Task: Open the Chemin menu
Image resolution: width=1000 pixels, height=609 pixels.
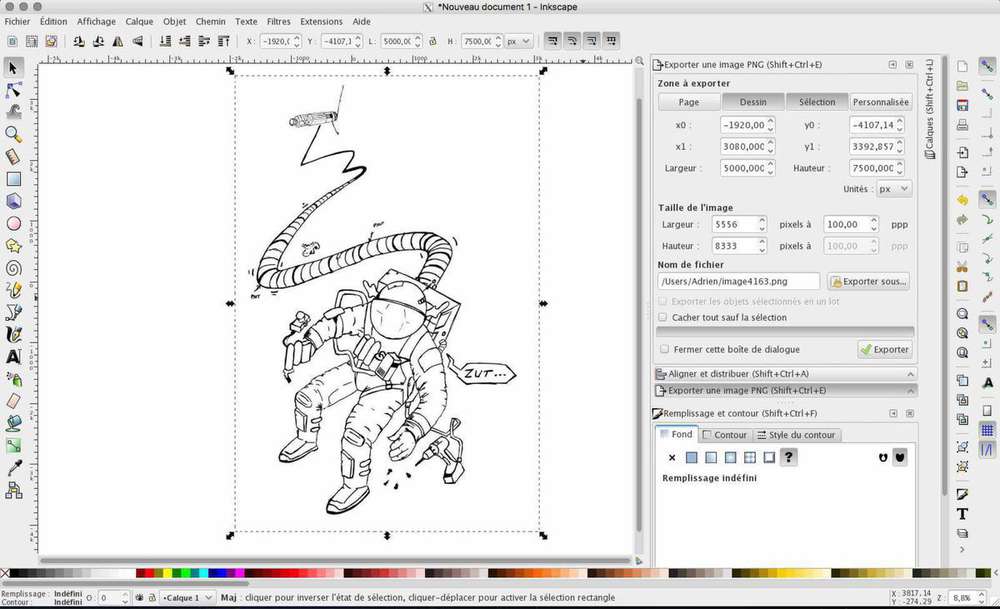Action: [210, 22]
